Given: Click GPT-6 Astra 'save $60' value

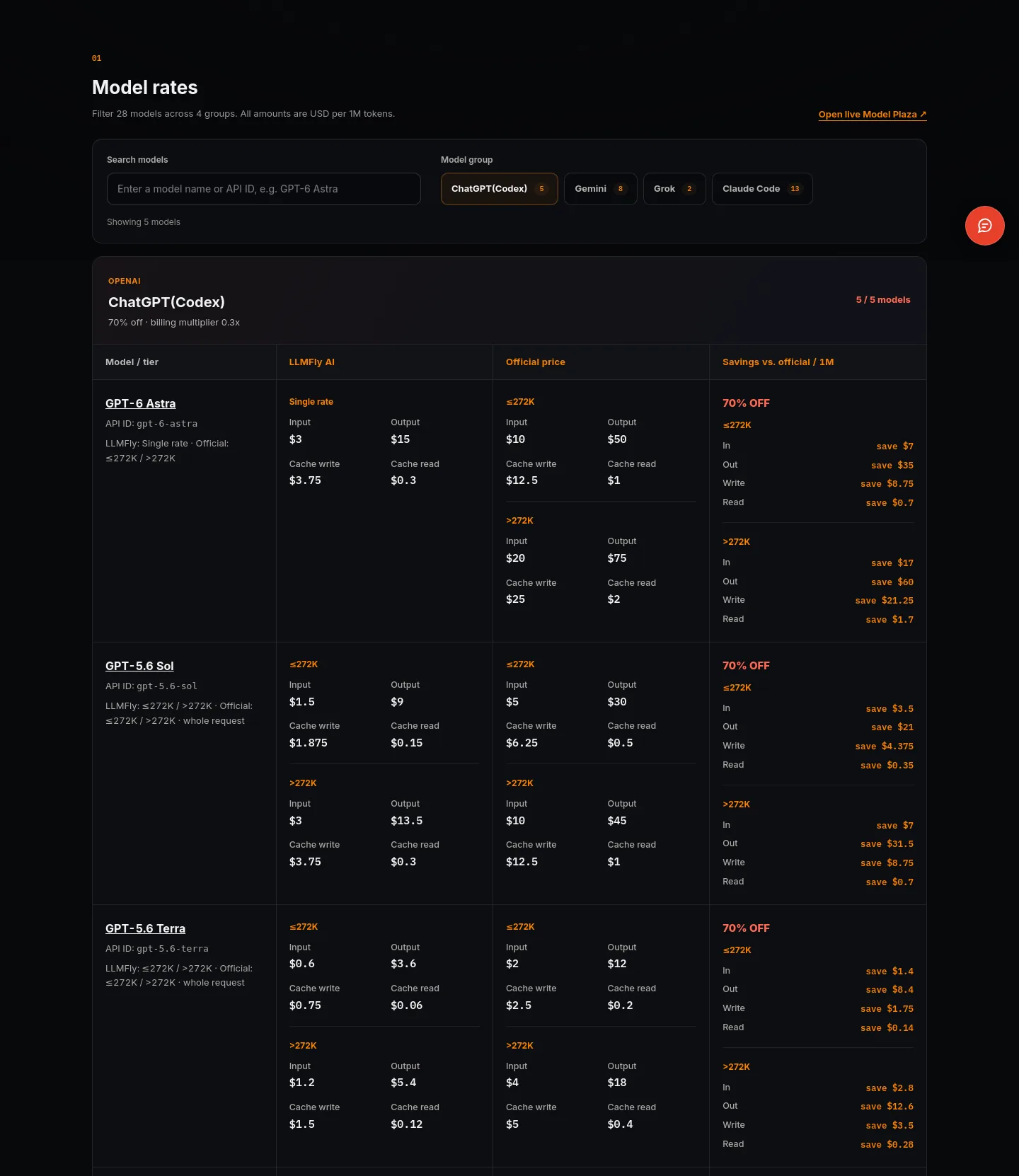Looking at the screenshot, I should pos(892,582).
